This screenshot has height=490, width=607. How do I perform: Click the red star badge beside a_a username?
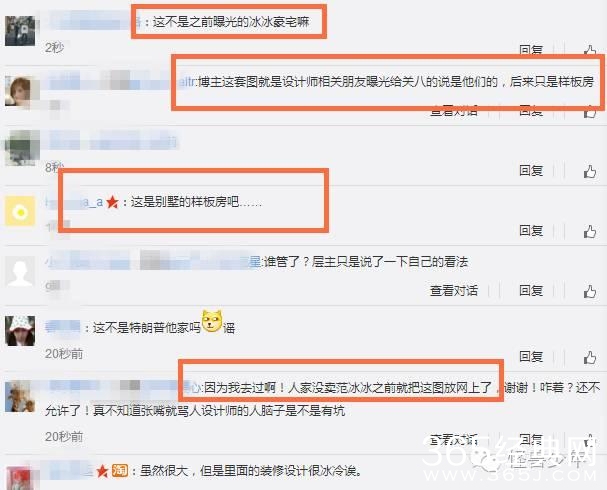112,202
